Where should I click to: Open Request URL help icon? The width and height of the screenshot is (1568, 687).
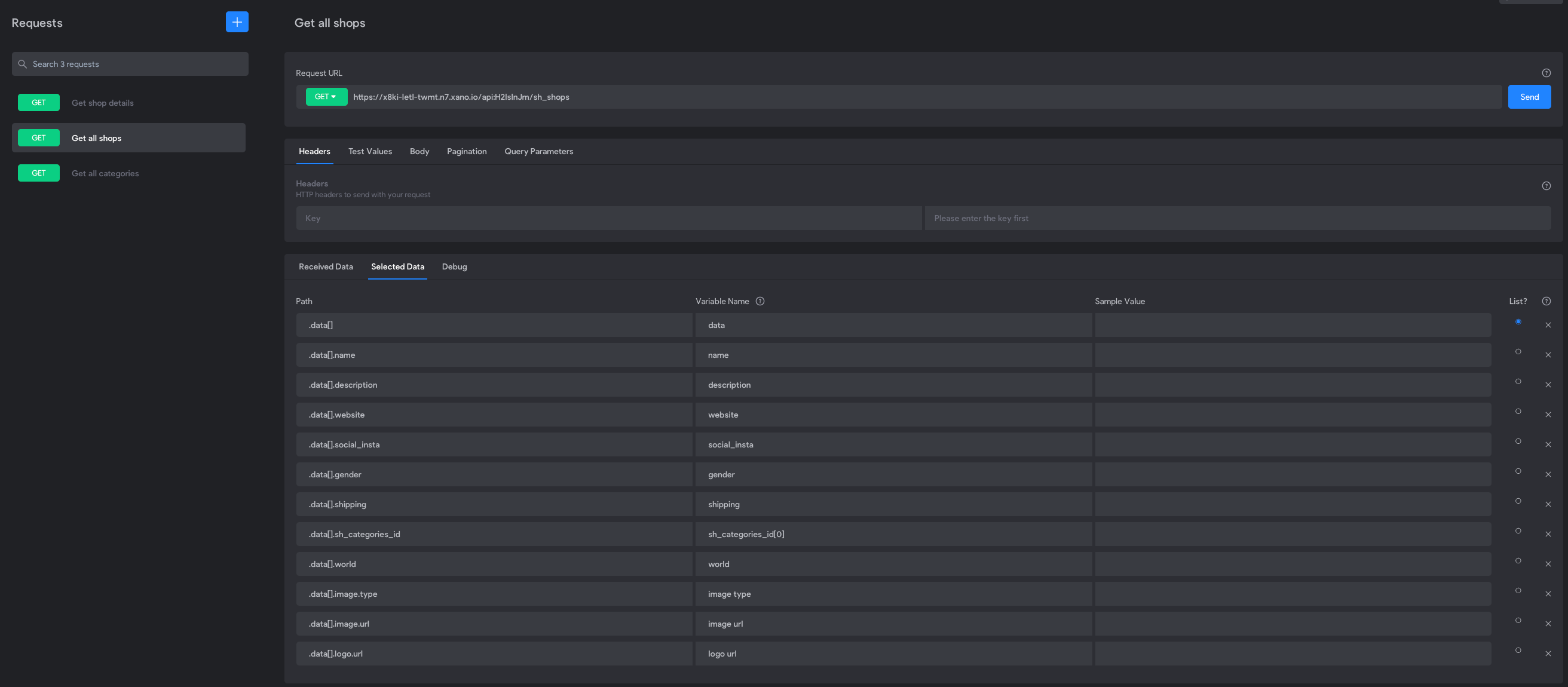tap(1545, 73)
